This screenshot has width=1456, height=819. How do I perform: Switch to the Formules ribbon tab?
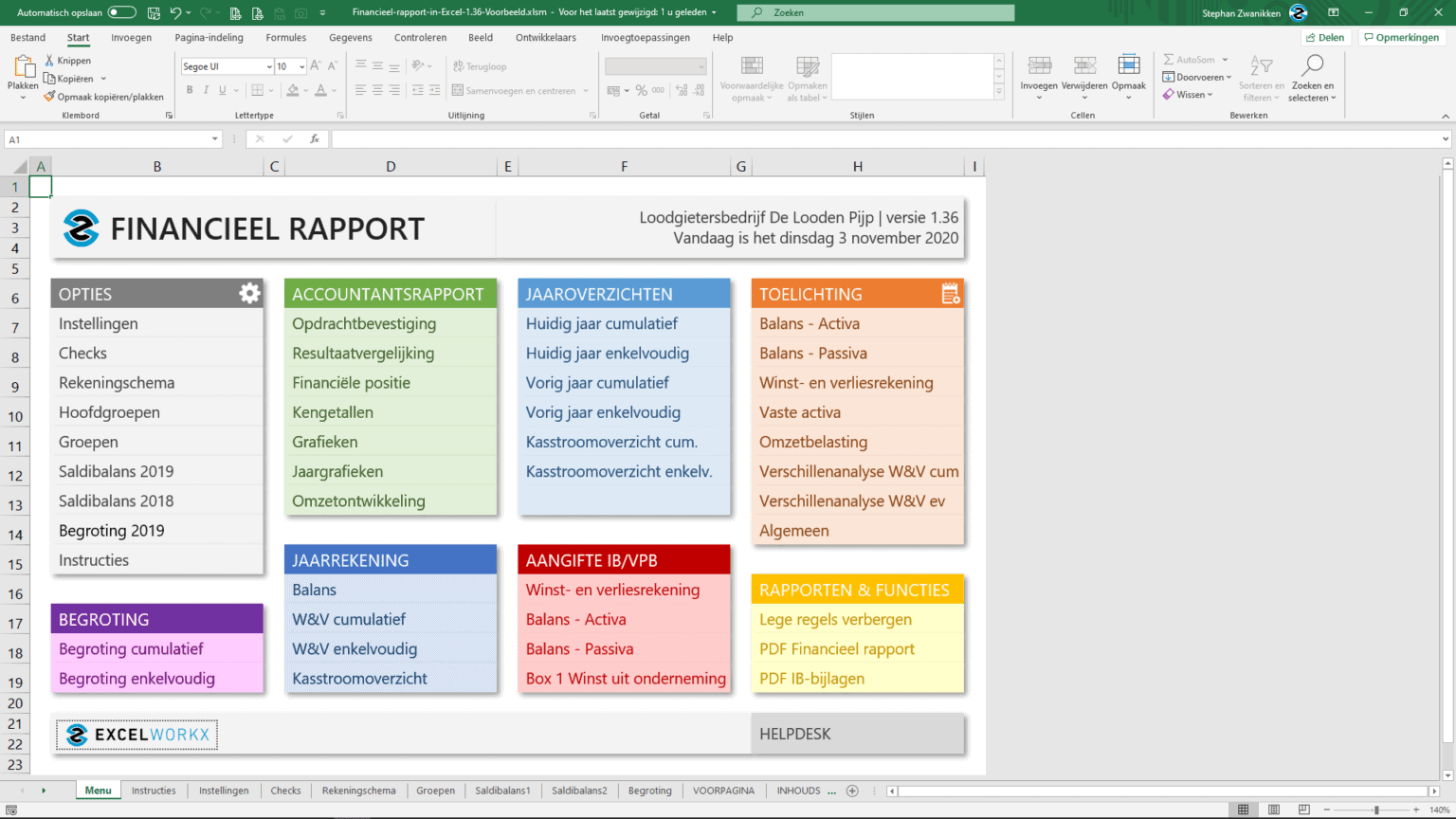tap(285, 37)
